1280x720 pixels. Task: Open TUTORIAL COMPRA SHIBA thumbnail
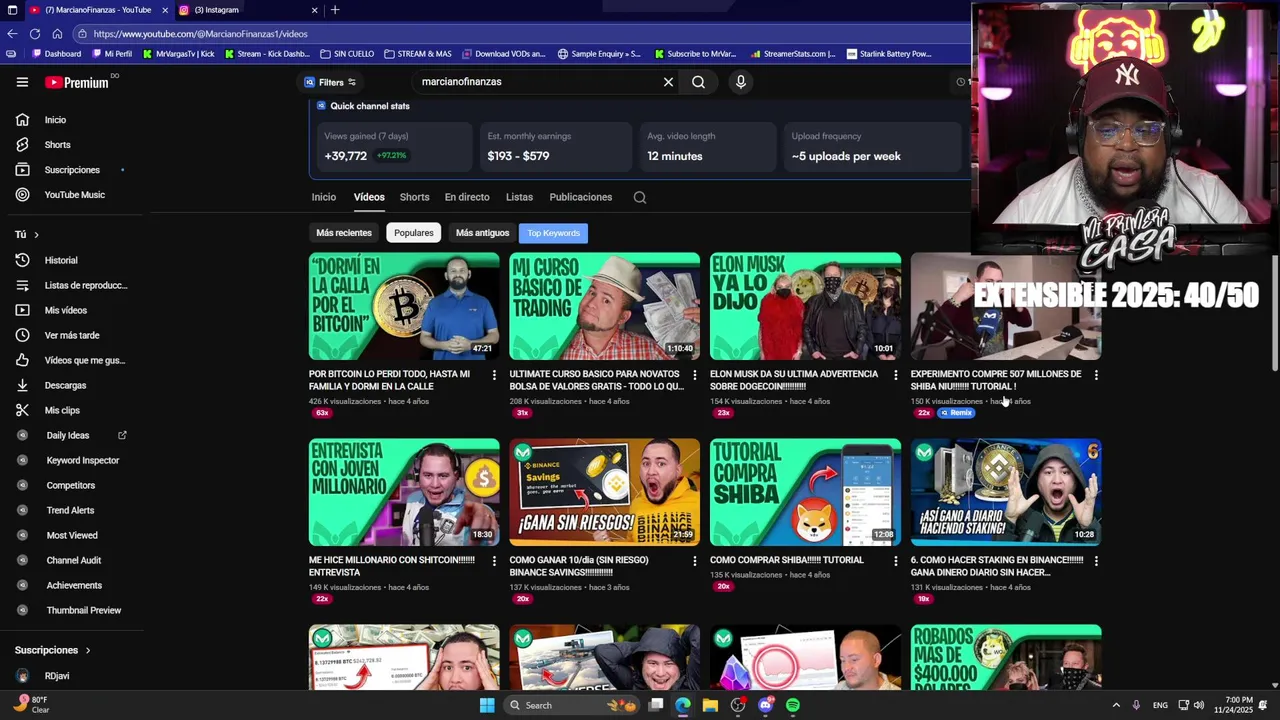coord(805,492)
